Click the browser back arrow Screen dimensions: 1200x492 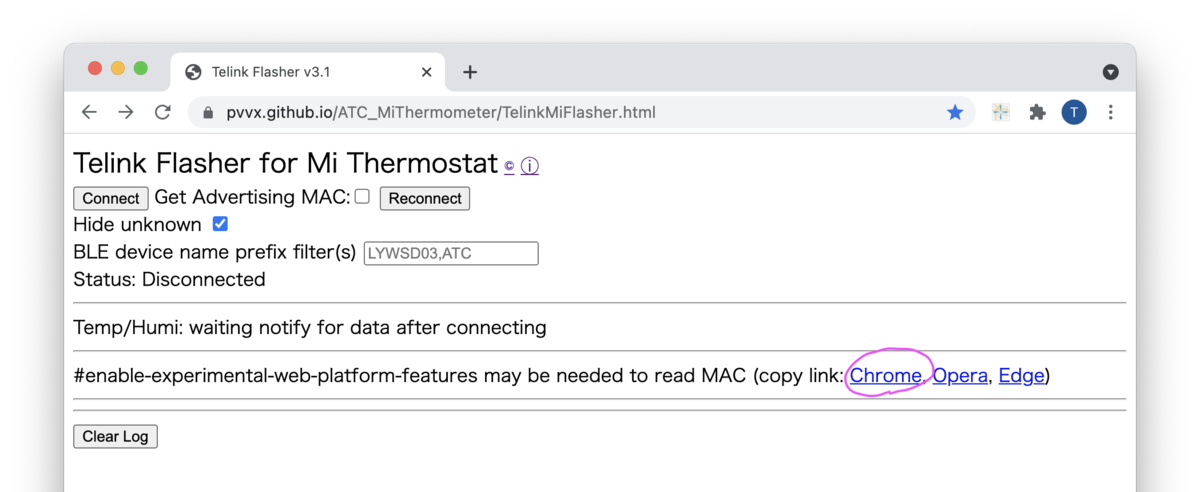tap(89, 112)
